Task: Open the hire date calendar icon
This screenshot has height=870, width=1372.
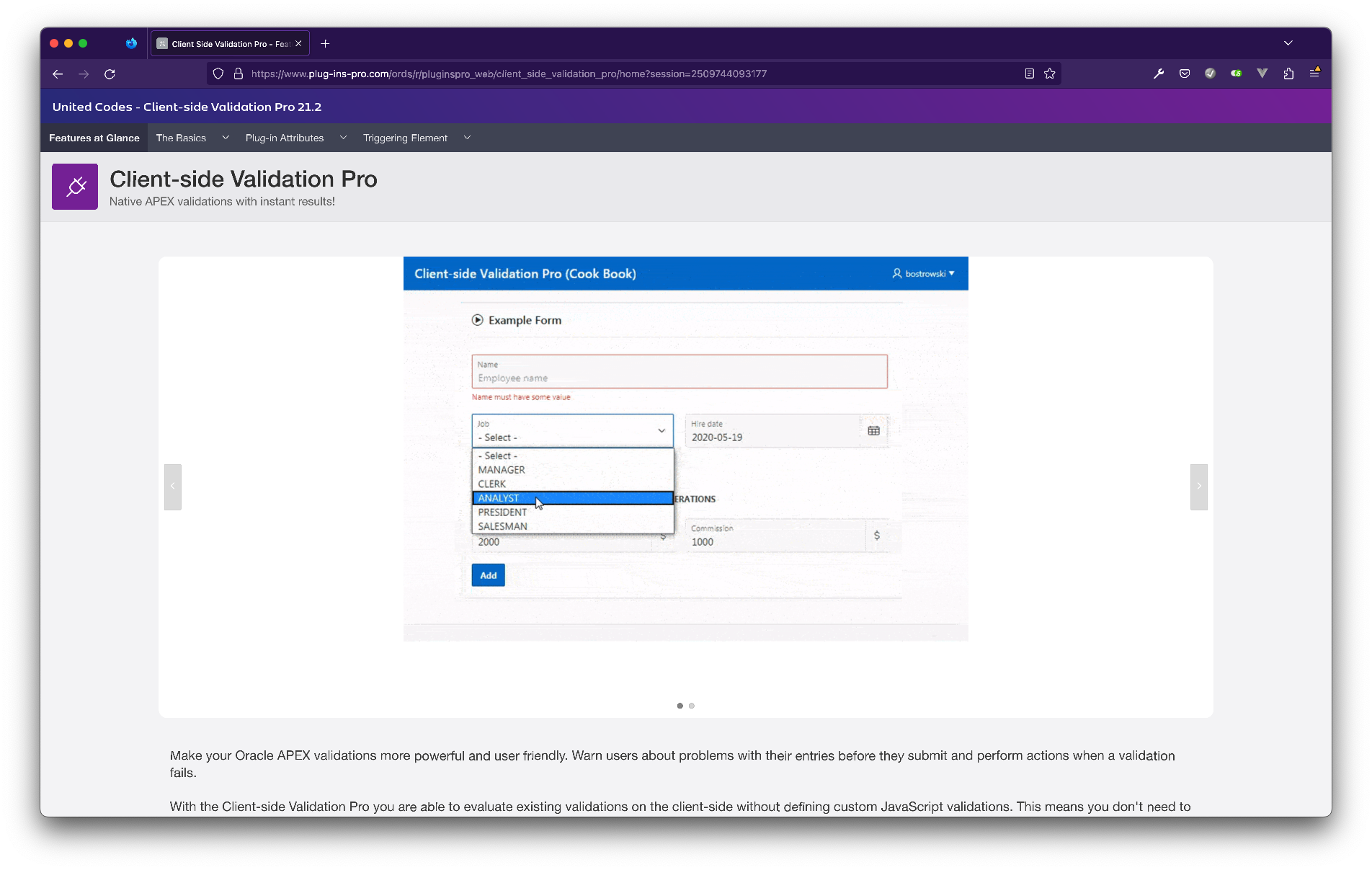Action: click(x=874, y=431)
